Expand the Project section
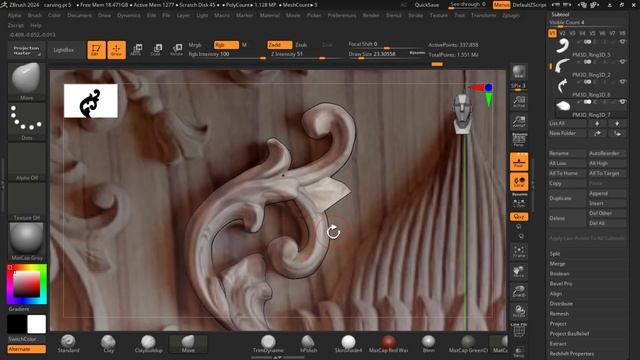Viewport: 640px width, 360px height. [558, 324]
